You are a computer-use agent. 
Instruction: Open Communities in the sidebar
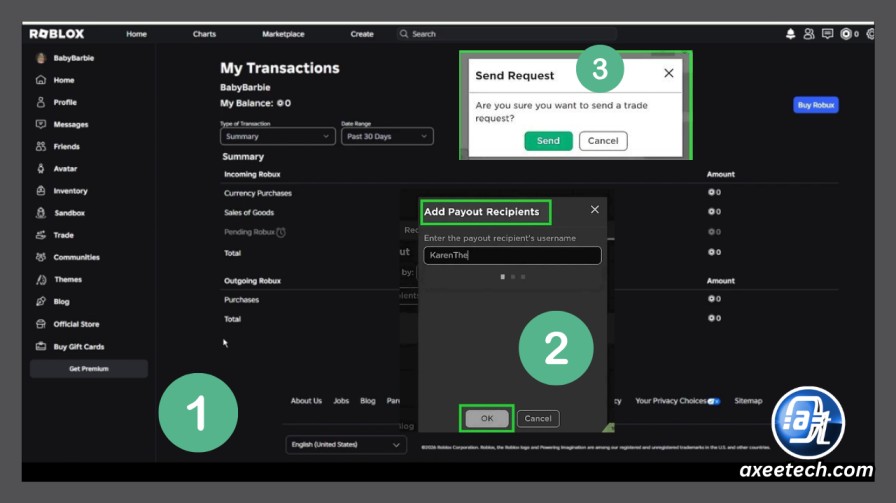[x=77, y=257]
